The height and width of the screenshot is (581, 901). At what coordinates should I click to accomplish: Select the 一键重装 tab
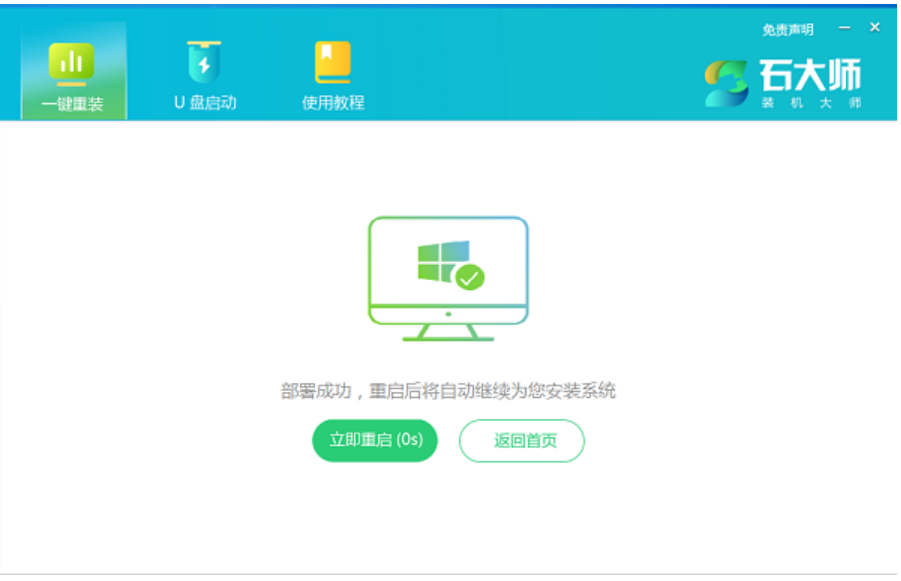tap(74, 71)
